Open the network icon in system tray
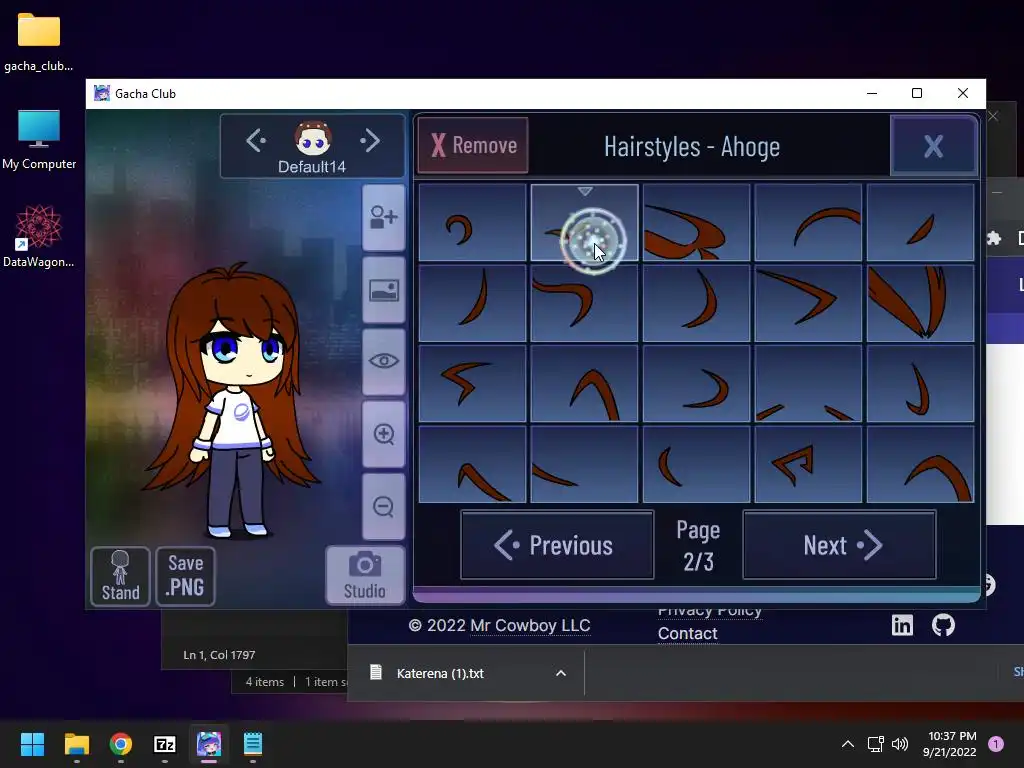Viewport: 1024px width, 768px height. (875, 744)
